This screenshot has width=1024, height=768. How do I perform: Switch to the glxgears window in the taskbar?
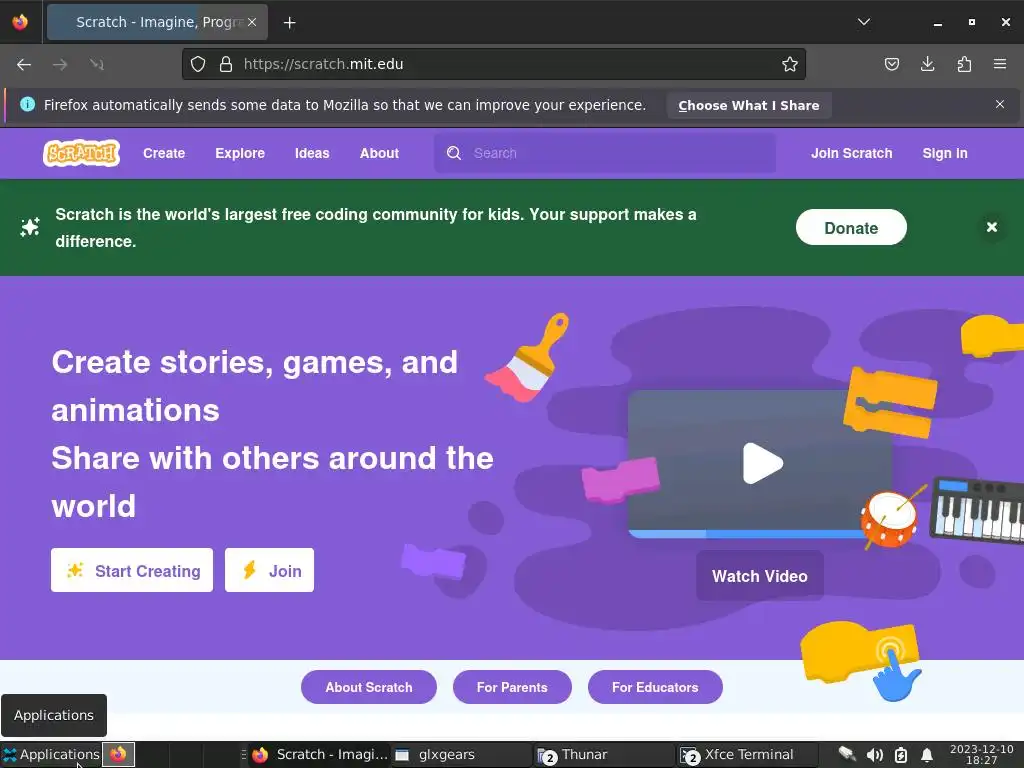[x=462, y=754]
